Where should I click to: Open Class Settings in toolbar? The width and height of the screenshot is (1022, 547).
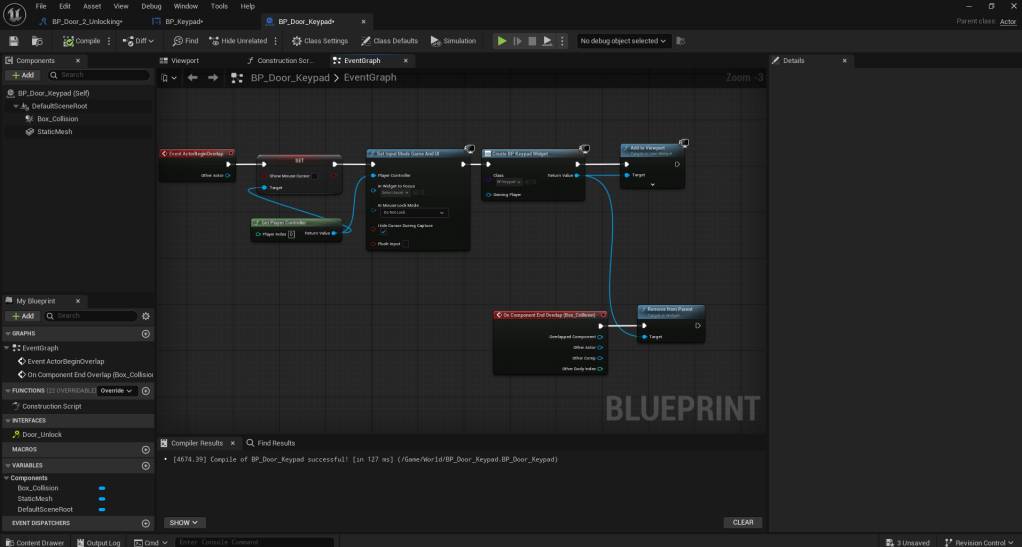pos(320,41)
